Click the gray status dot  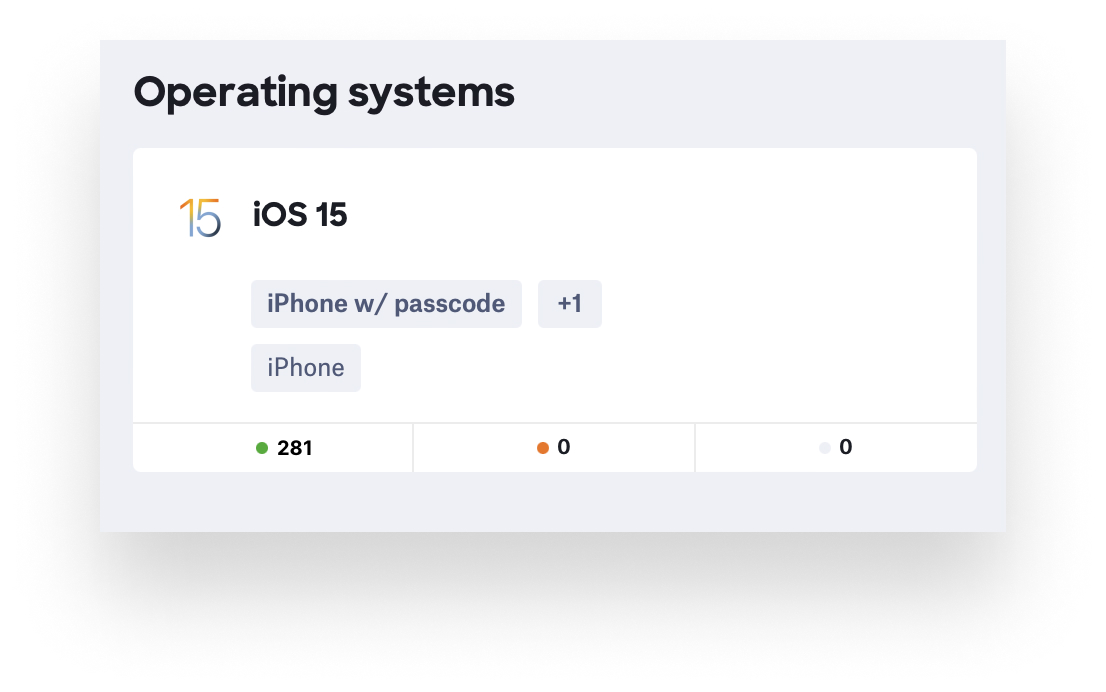(x=825, y=448)
